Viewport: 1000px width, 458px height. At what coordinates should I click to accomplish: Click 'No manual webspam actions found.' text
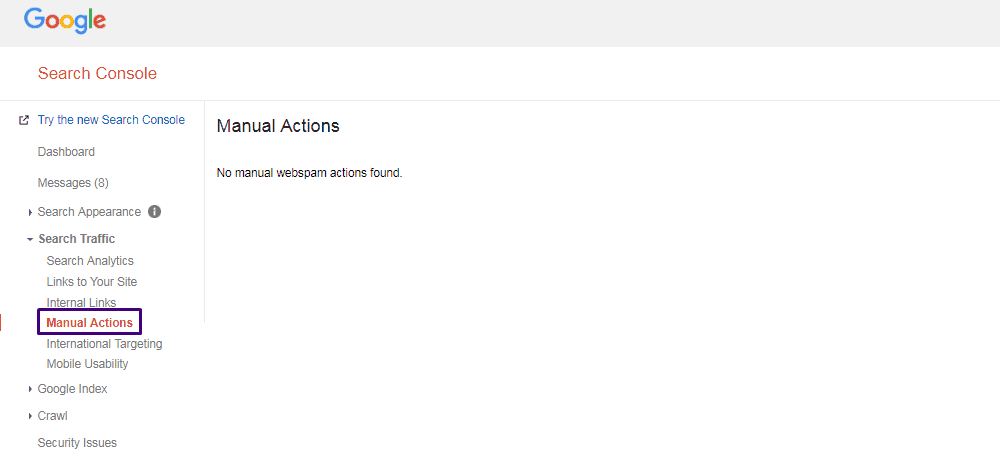[309, 173]
